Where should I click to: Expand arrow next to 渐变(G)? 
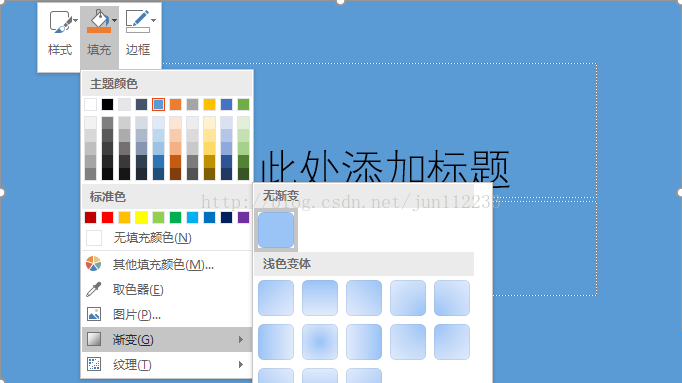pos(241,340)
